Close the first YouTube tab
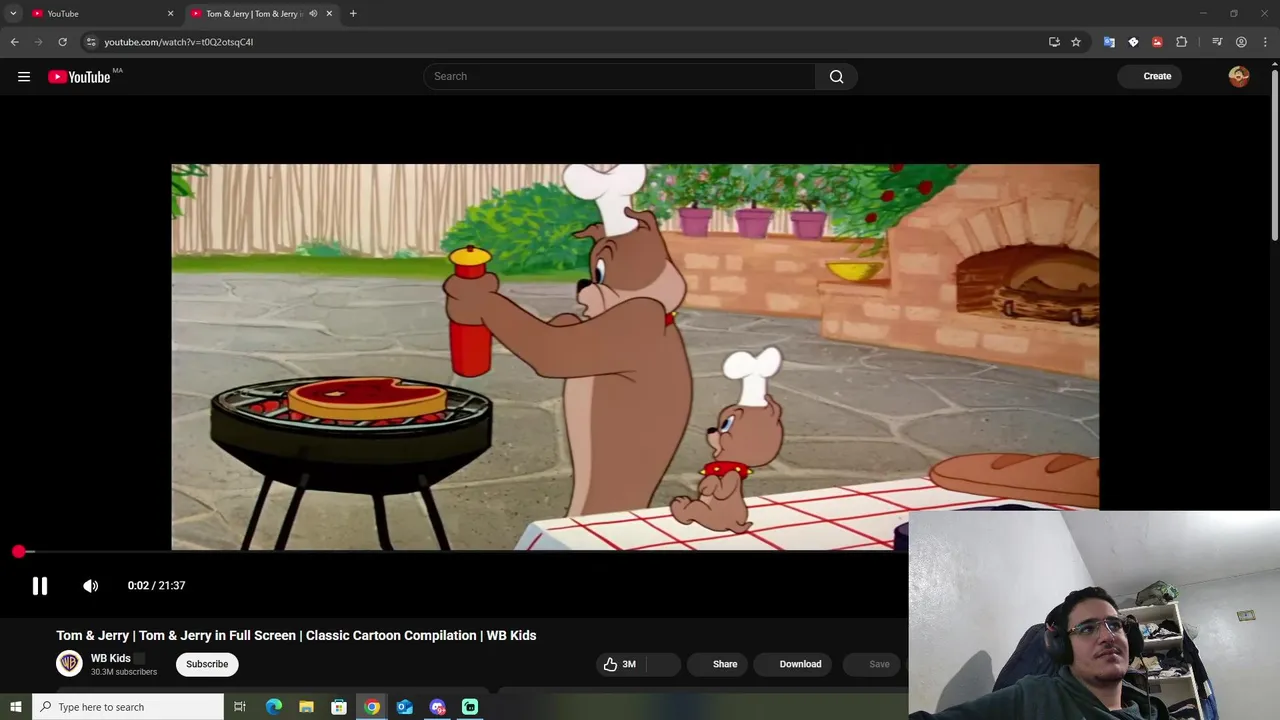Screen dimensions: 1280x720 pyautogui.click(x=170, y=14)
